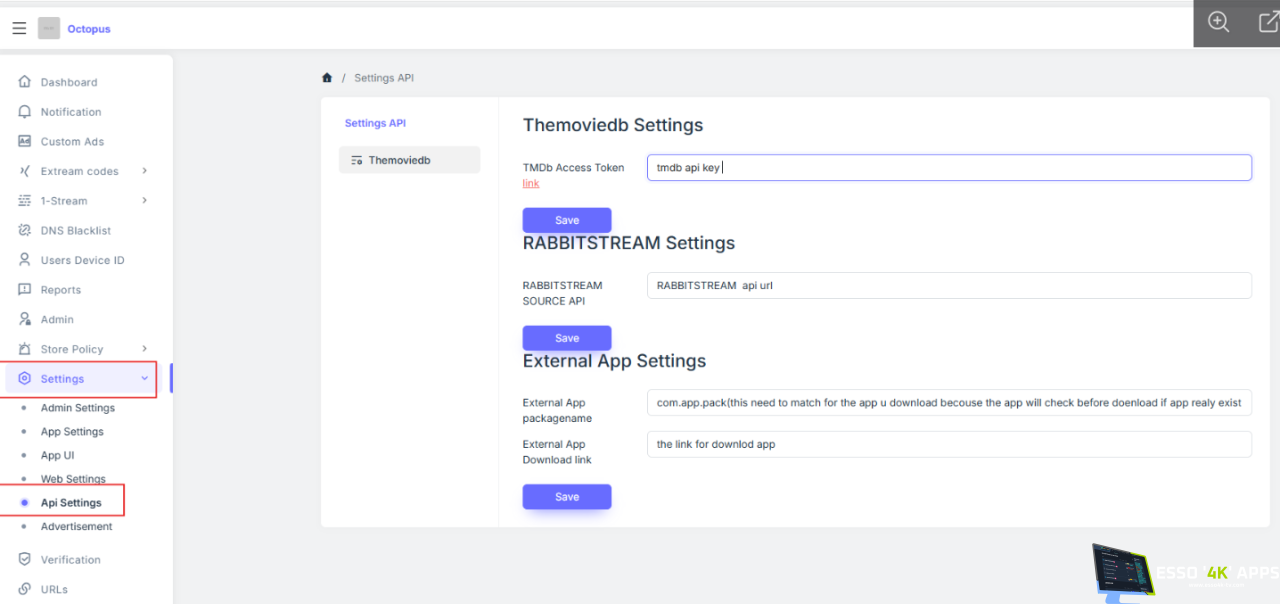Click the RABBITSTREAM source API field
This screenshot has width=1280, height=604.
(948, 286)
